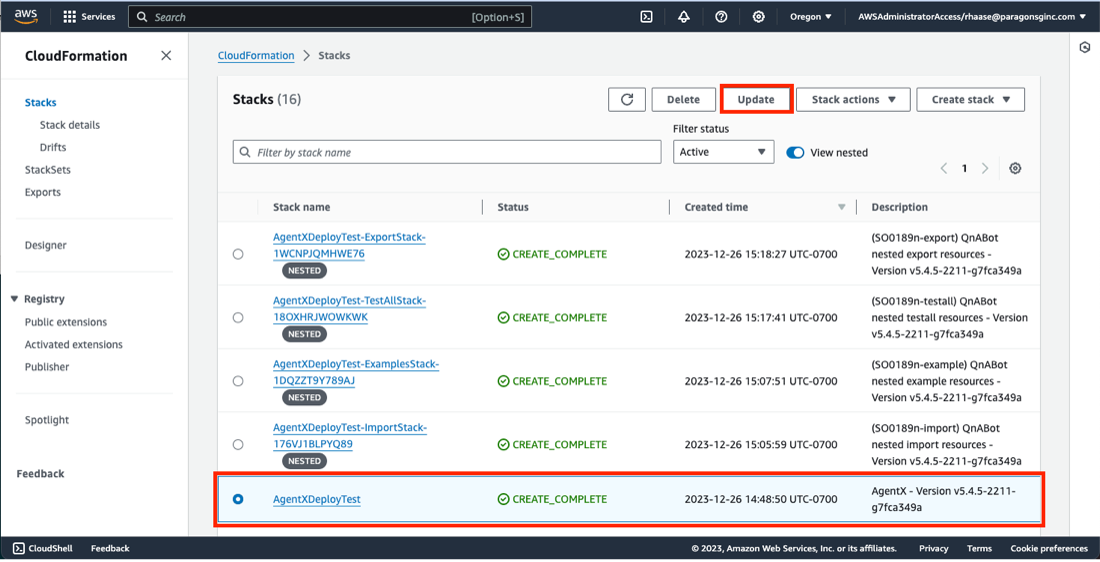Select the ImportStack radio button
Viewport: 1100px width, 562px height.
click(x=238, y=444)
